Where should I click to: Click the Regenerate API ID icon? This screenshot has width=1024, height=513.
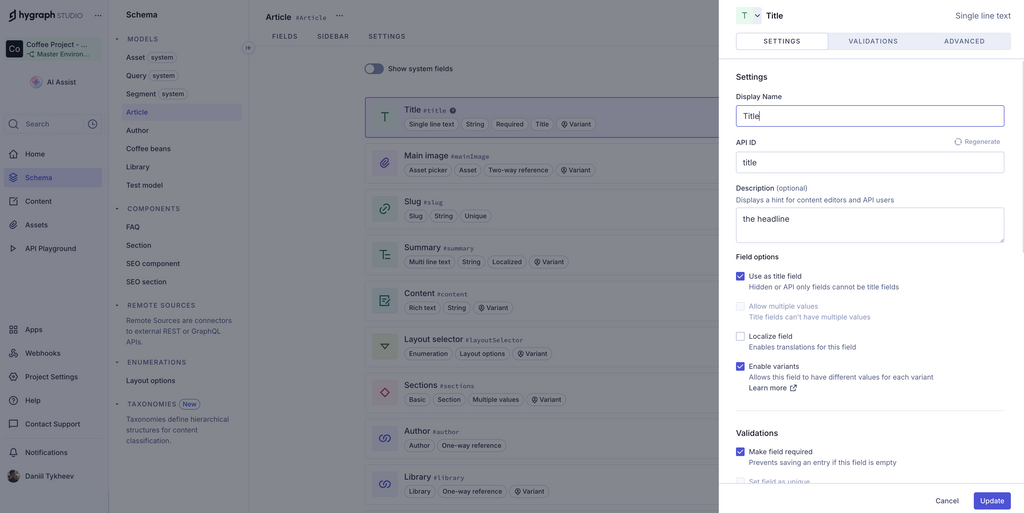tap(958, 142)
